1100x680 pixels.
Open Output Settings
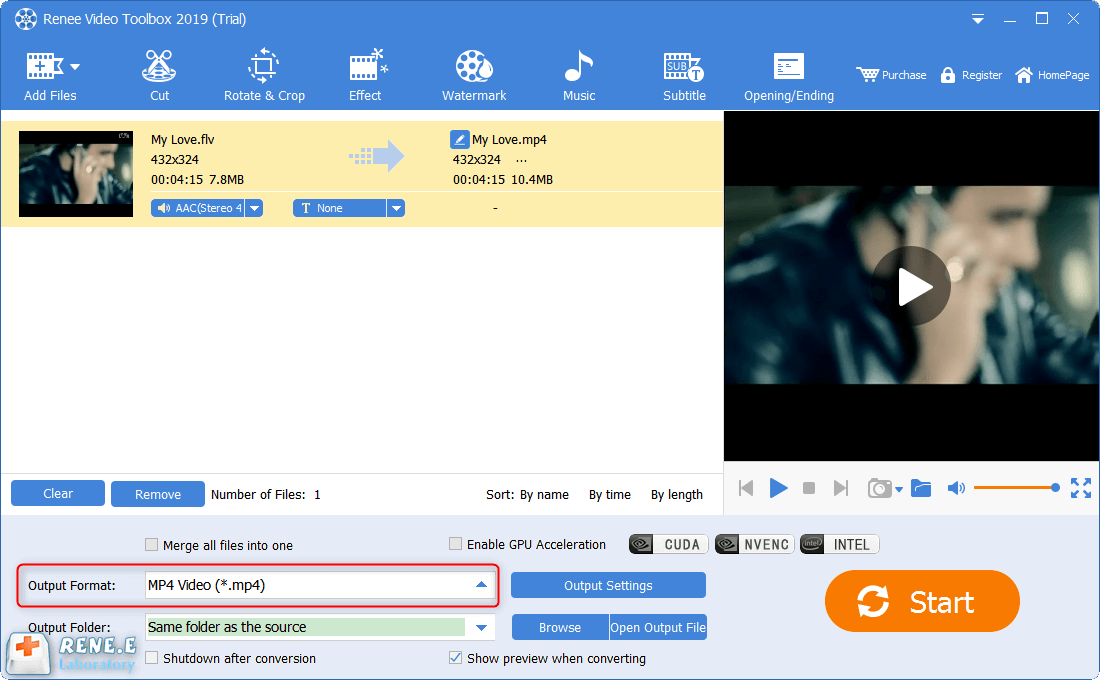pyautogui.click(x=608, y=585)
